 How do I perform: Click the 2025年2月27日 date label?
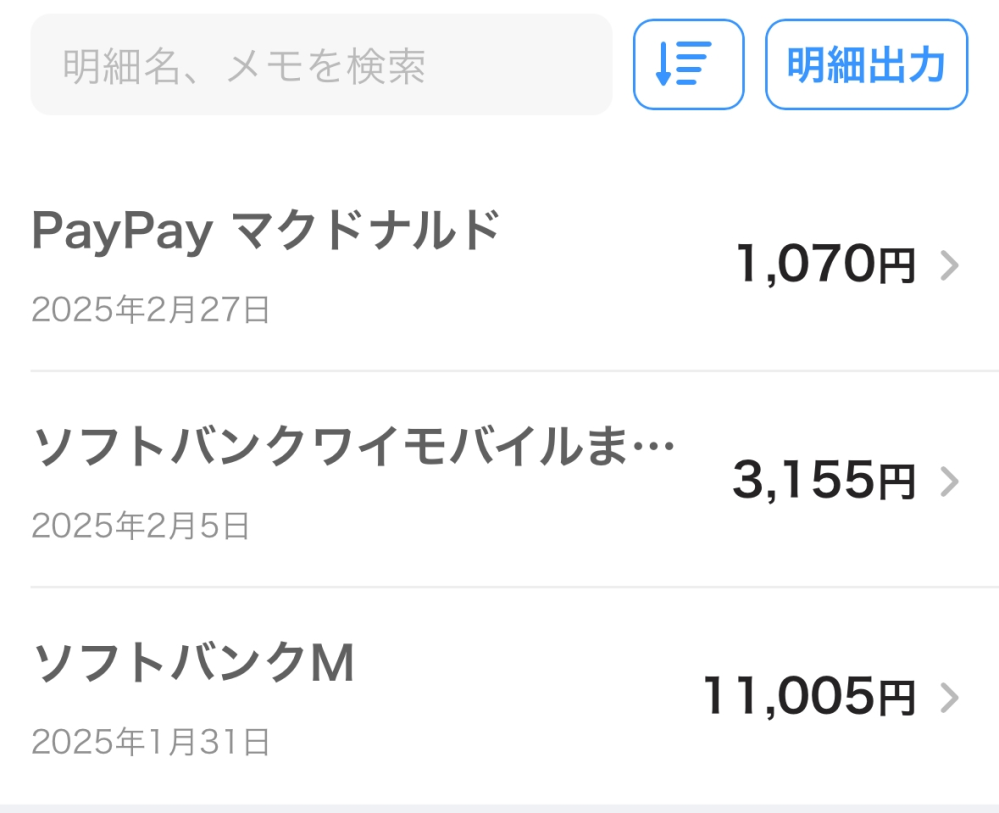(x=150, y=310)
